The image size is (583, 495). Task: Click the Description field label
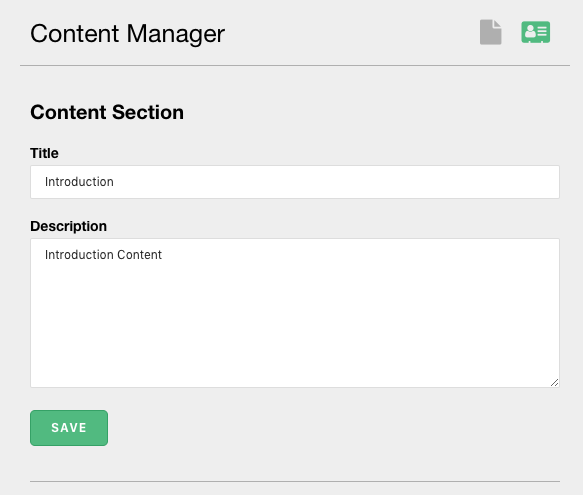(68, 226)
